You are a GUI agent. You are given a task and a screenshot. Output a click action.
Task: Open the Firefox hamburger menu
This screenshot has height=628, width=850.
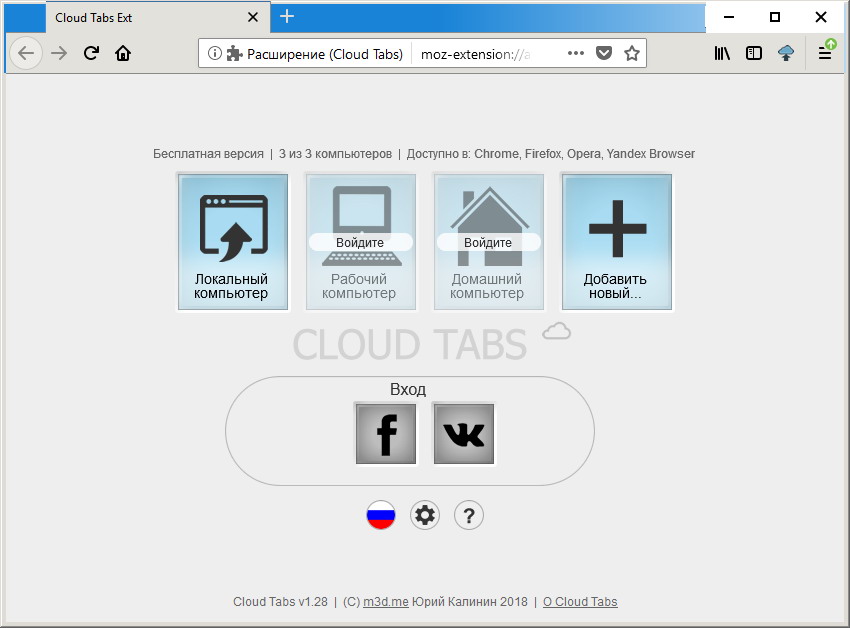point(826,53)
